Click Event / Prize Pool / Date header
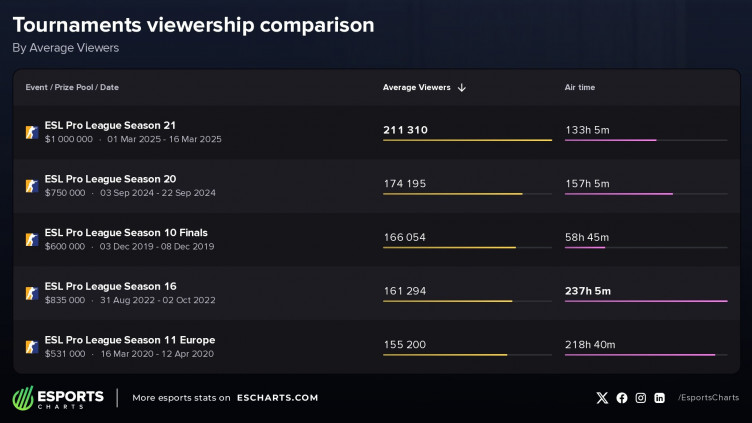The width and height of the screenshot is (752, 423). tap(72, 87)
